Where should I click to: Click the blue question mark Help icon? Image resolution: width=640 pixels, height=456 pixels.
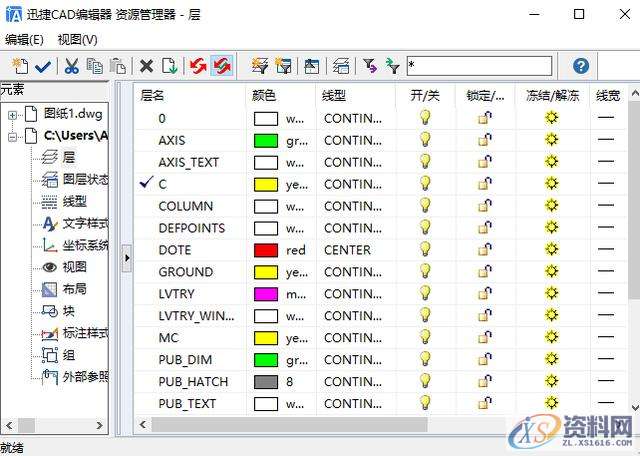[581, 66]
